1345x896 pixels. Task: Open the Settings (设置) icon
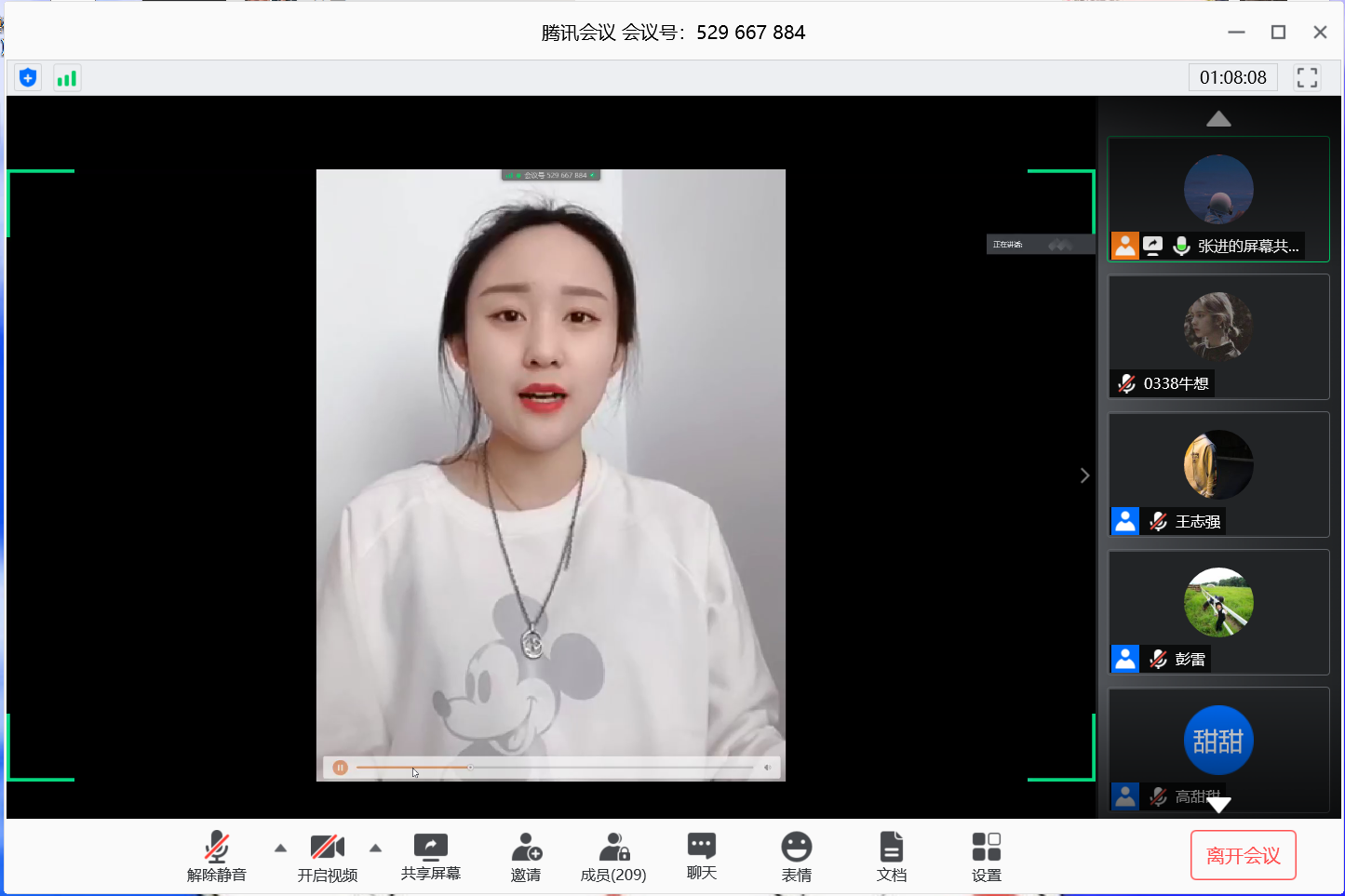tap(986, 857)
